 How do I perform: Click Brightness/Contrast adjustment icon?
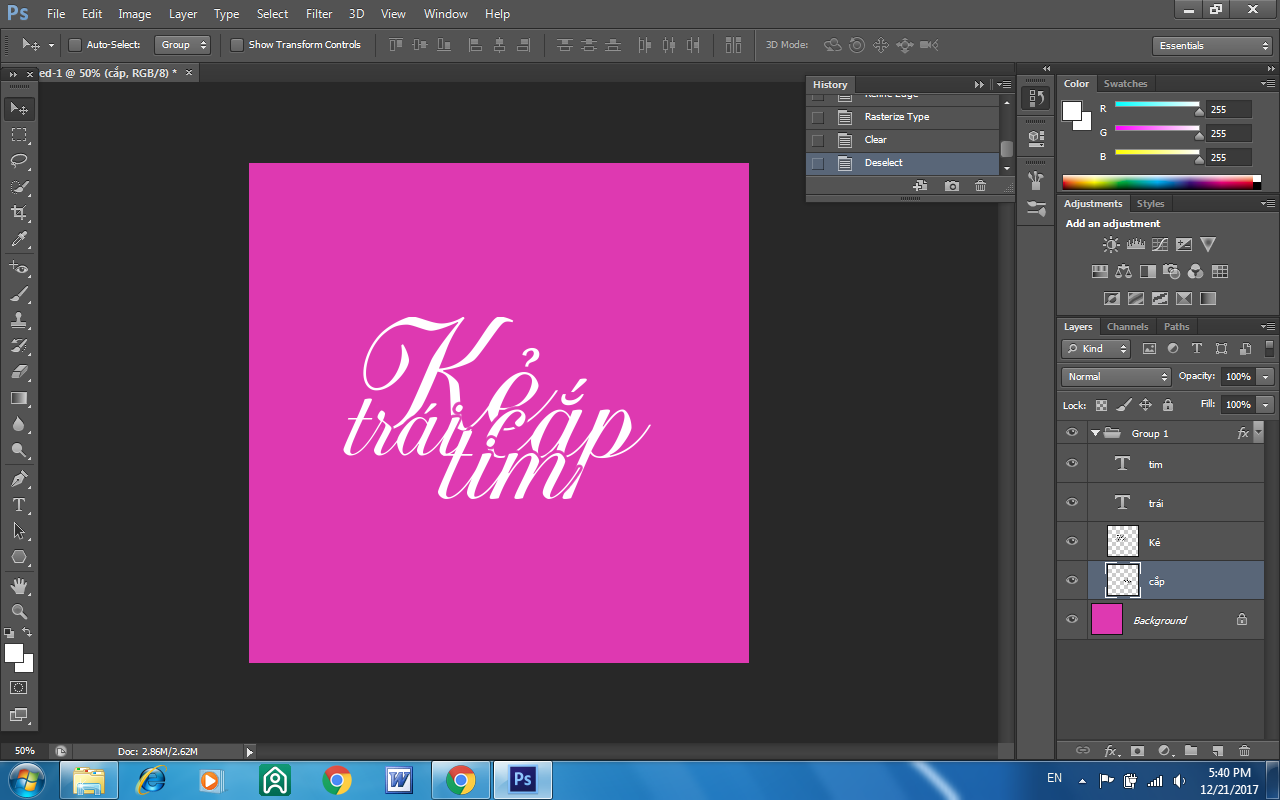coord(1111,244)
